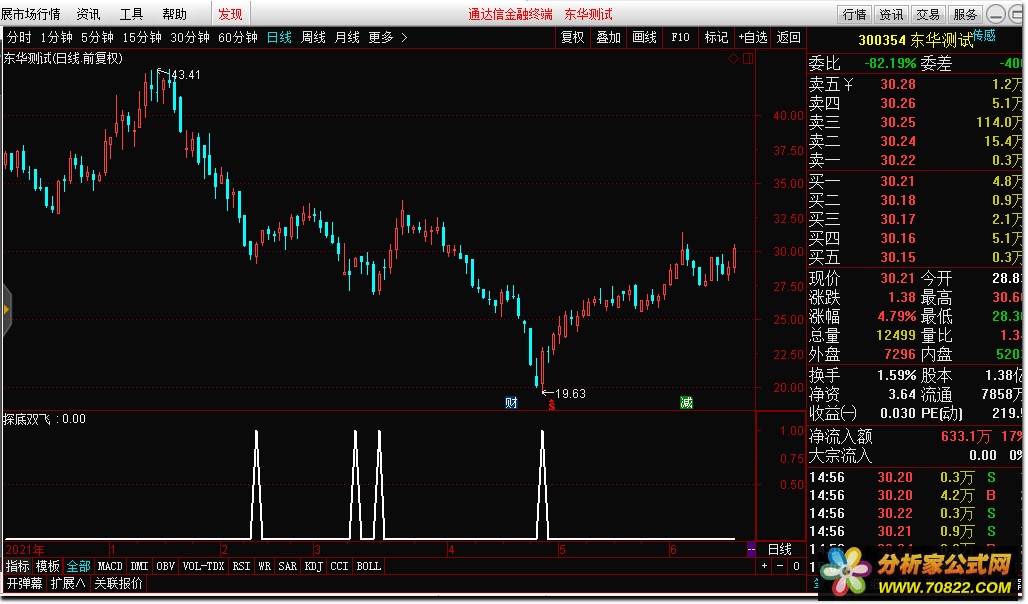
Task: Click the 传感 sector tag
Action: [x=984, y=35]
